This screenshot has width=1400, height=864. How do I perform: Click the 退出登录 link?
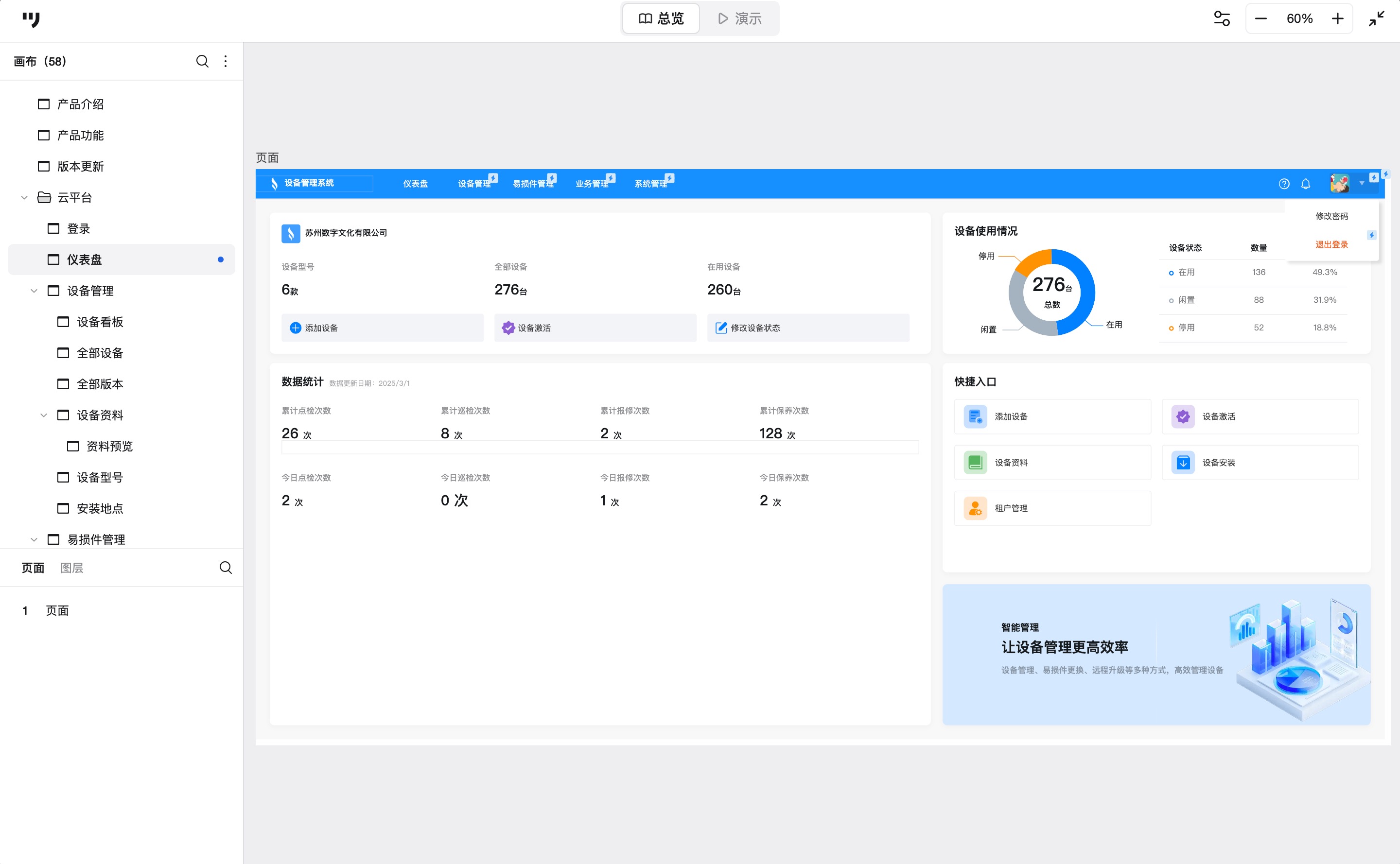click(1331, 244)
